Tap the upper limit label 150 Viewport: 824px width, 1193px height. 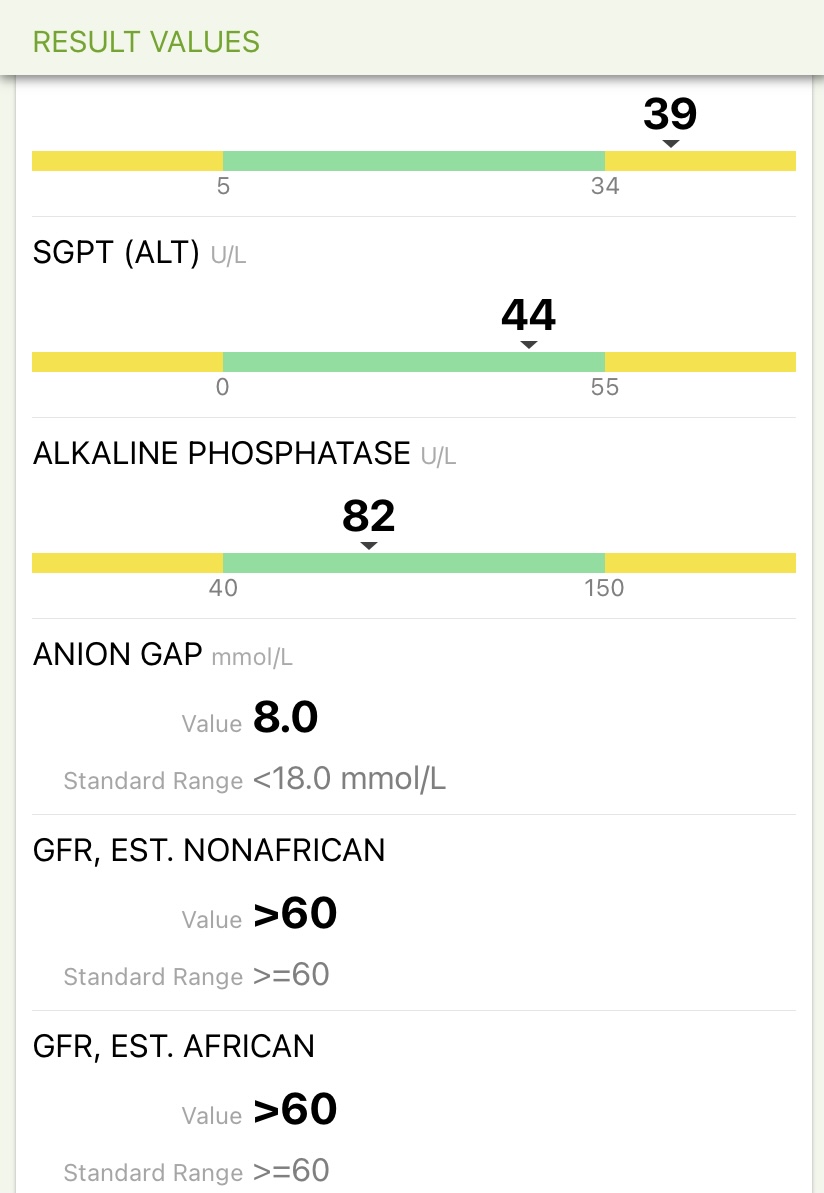604,588
